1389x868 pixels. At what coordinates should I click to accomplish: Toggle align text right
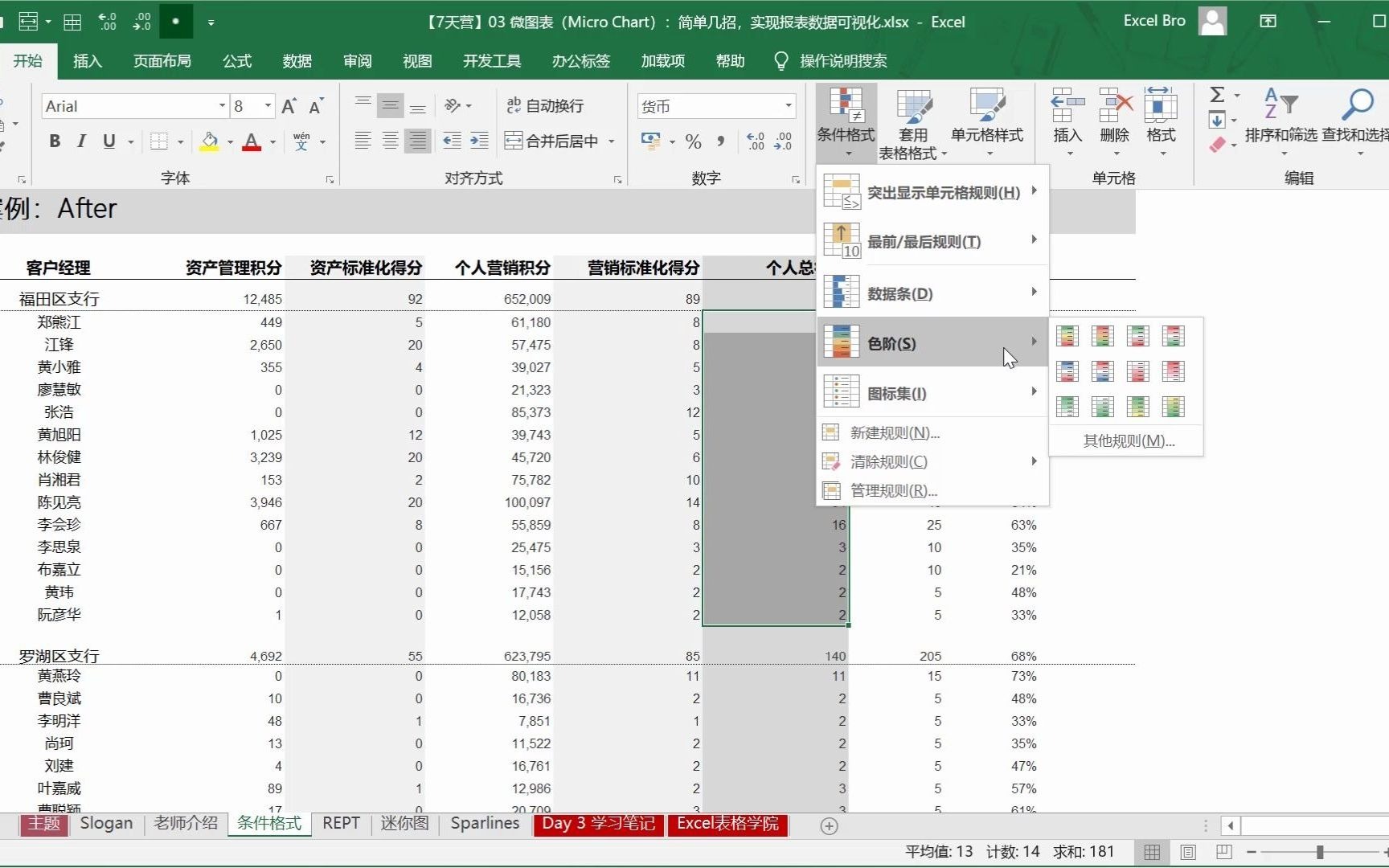coord(418,141)
